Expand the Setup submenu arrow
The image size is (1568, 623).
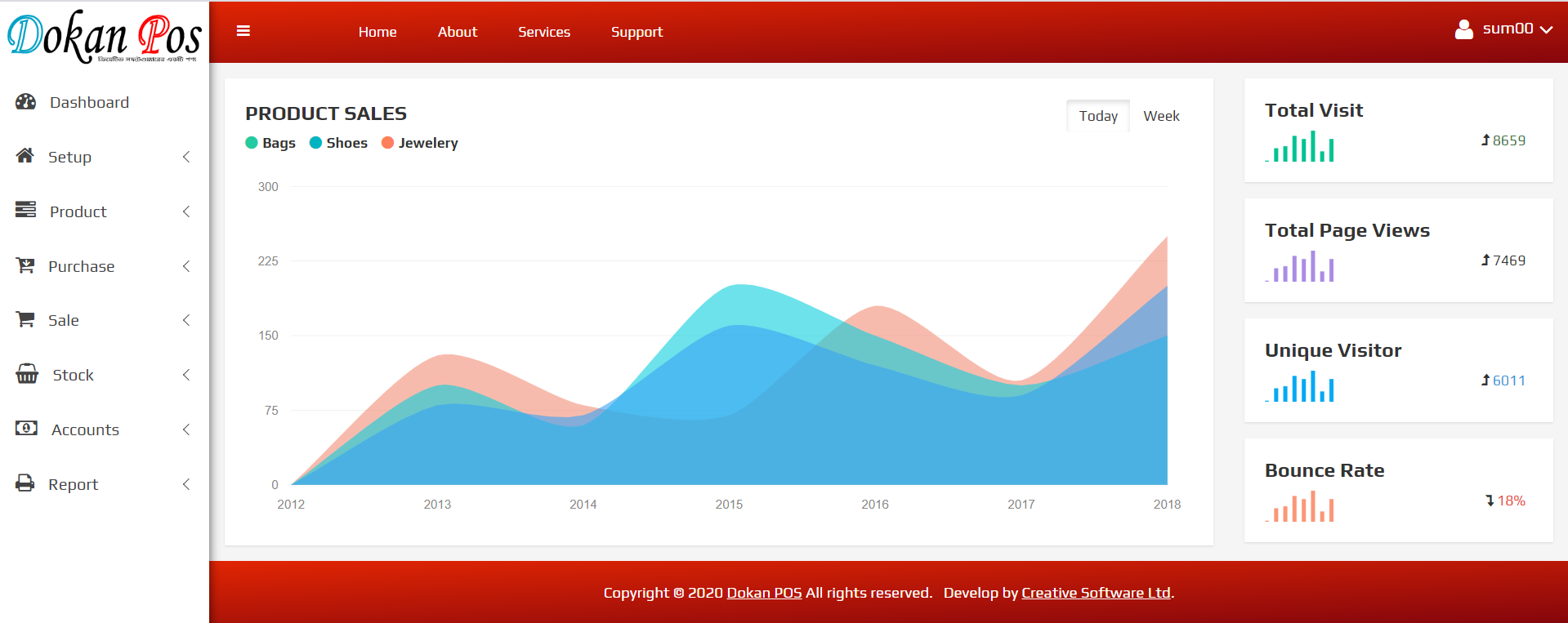coord(186,157)
